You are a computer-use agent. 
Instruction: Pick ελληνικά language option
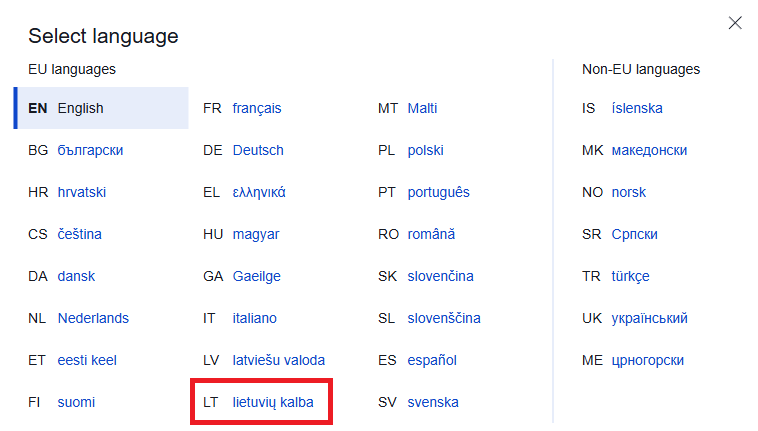(x=259, y=192)
